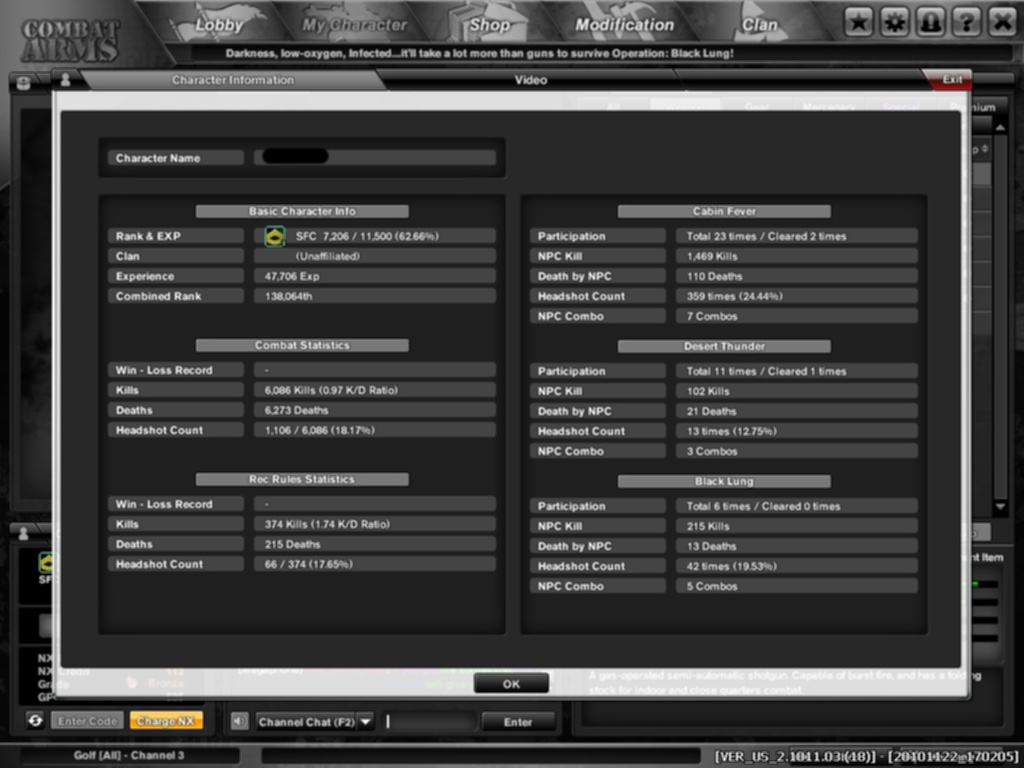Switch to the Video tab

click(530, 80)
